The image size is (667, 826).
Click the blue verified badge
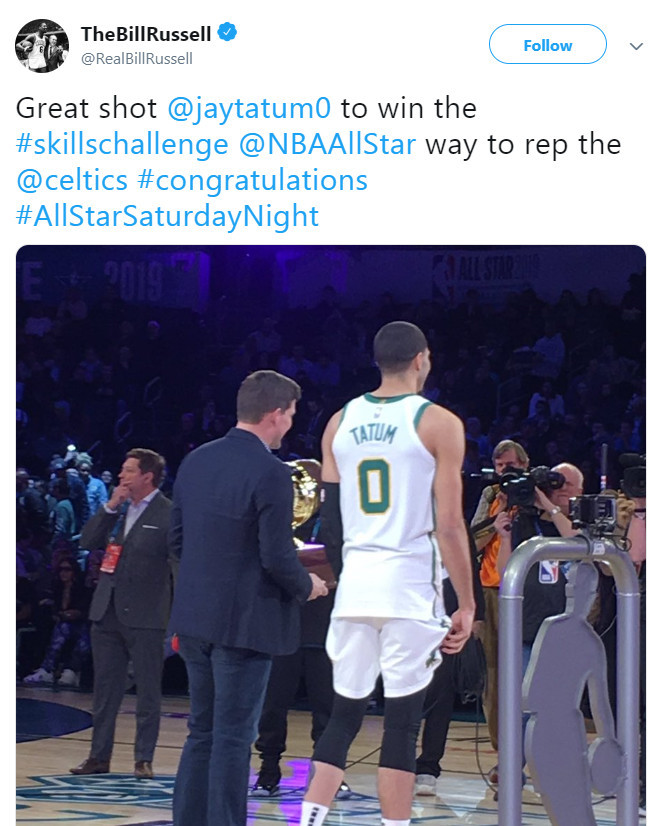pyautogui.click(x=228, y=34)
